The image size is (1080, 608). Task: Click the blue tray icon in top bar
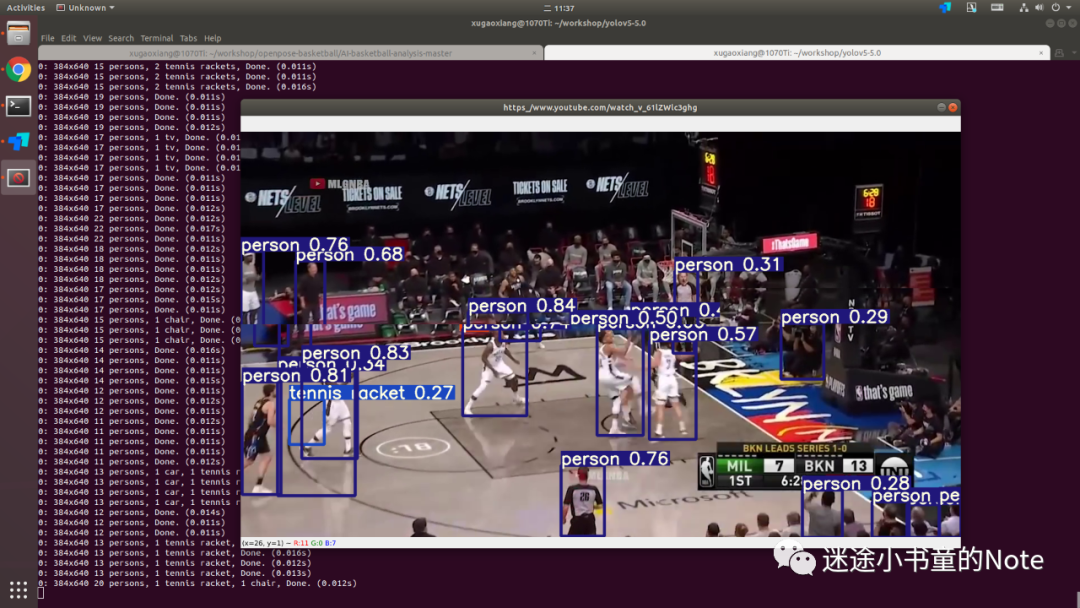(945, 8)
